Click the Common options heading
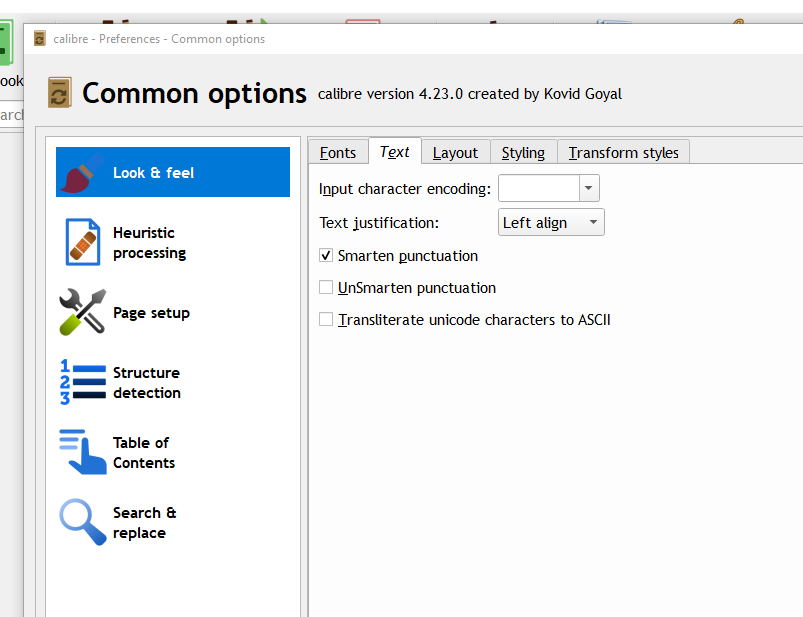 (194, 94)
